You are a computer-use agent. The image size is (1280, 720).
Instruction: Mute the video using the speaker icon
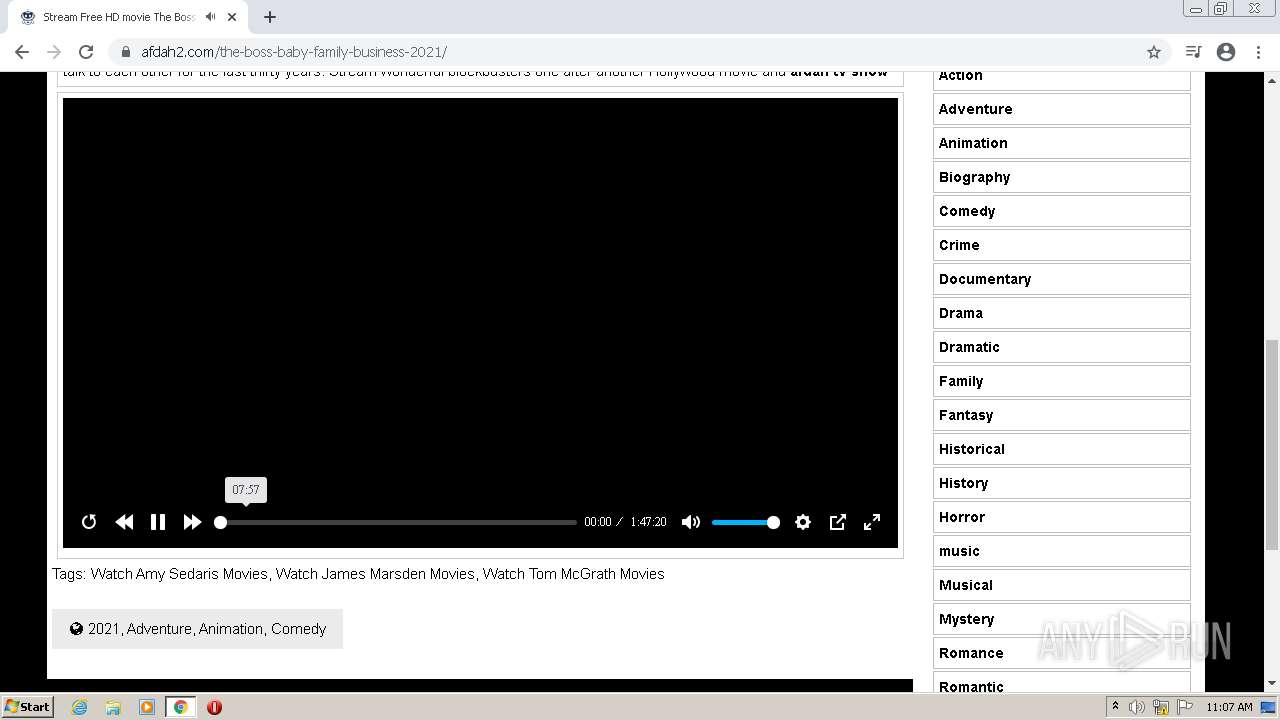click(691, 522)
